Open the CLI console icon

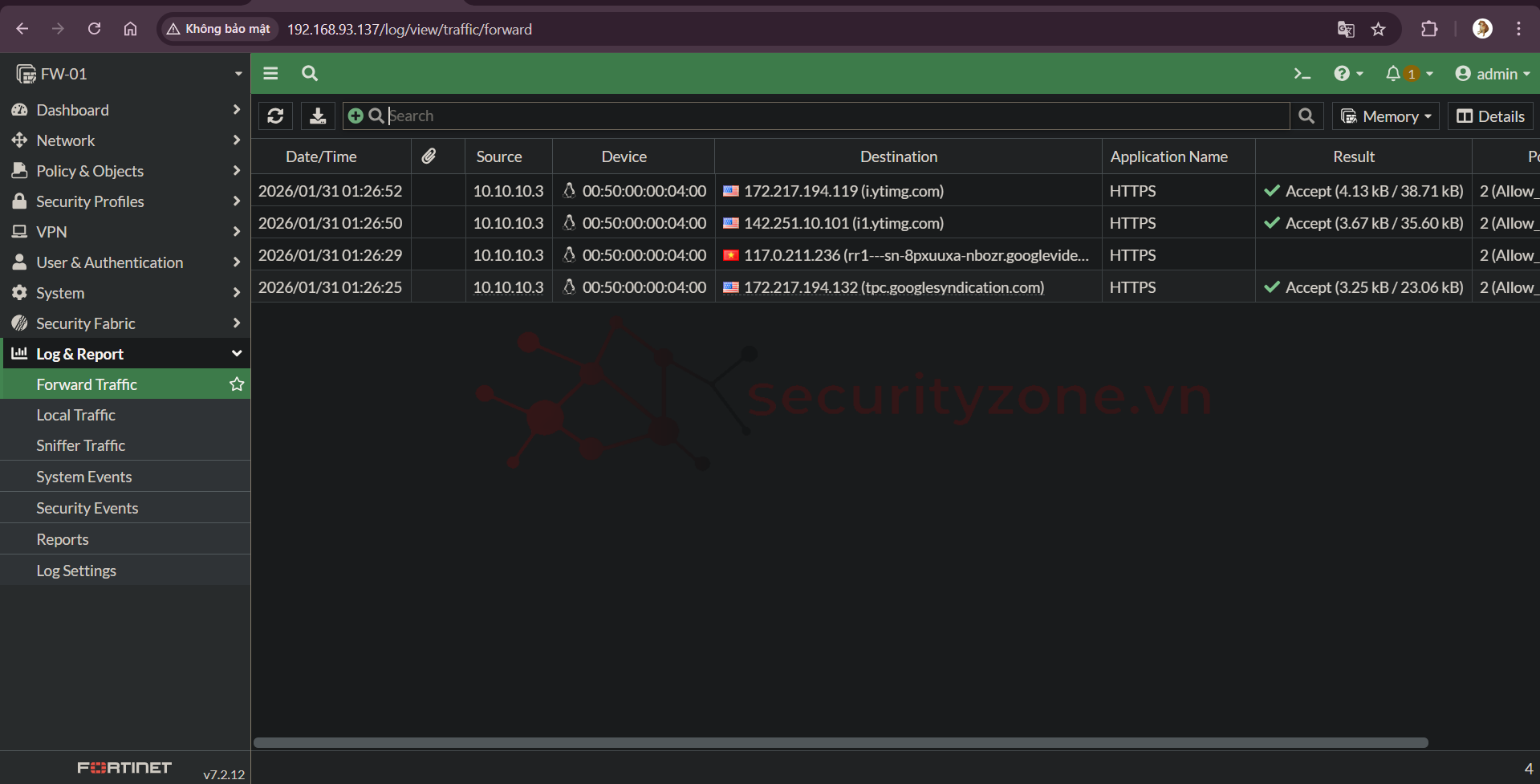pos(1302,74)
